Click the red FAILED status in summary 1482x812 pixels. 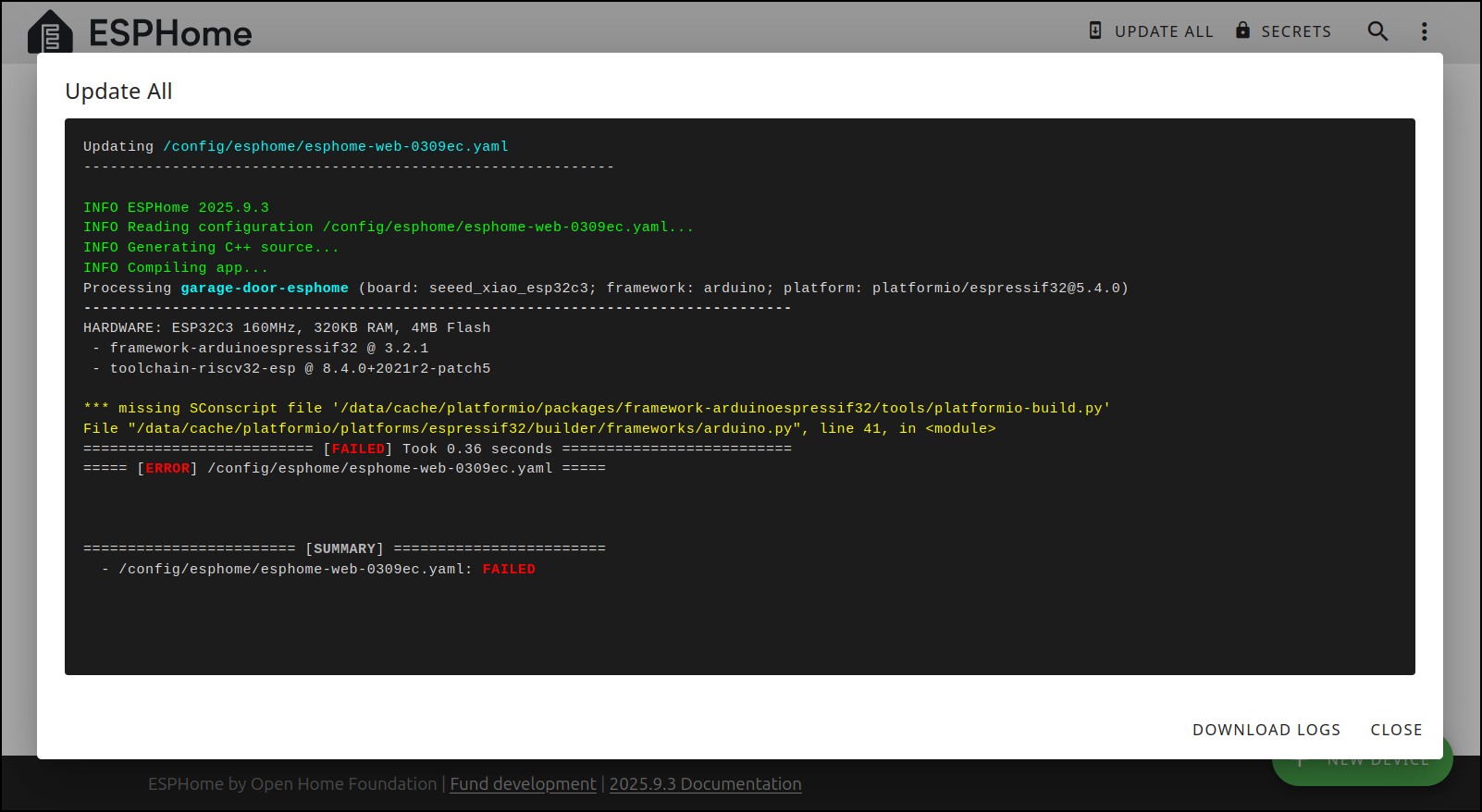coord(509,569)
